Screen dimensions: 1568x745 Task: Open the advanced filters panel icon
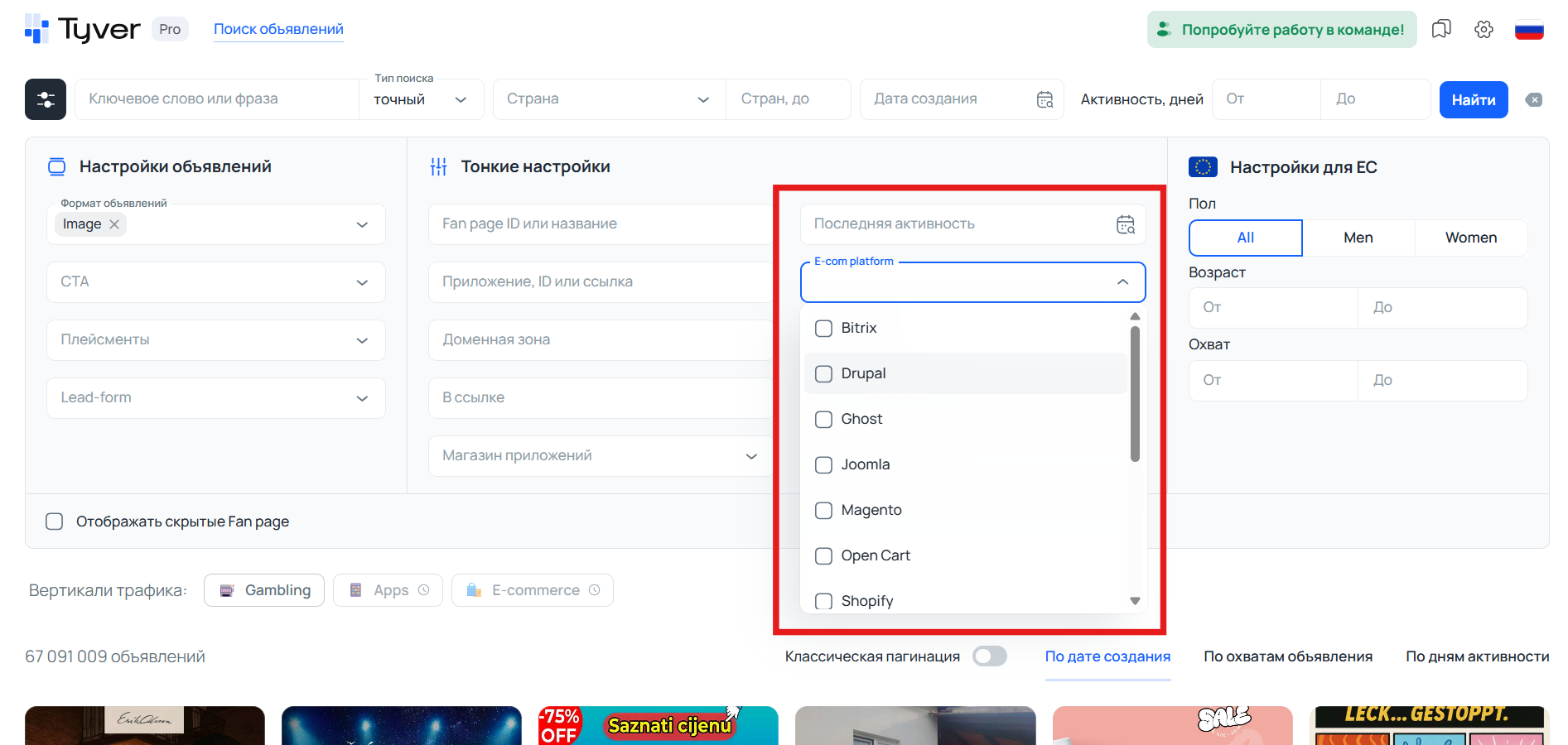pyautogui.click(x=45, y=99)
